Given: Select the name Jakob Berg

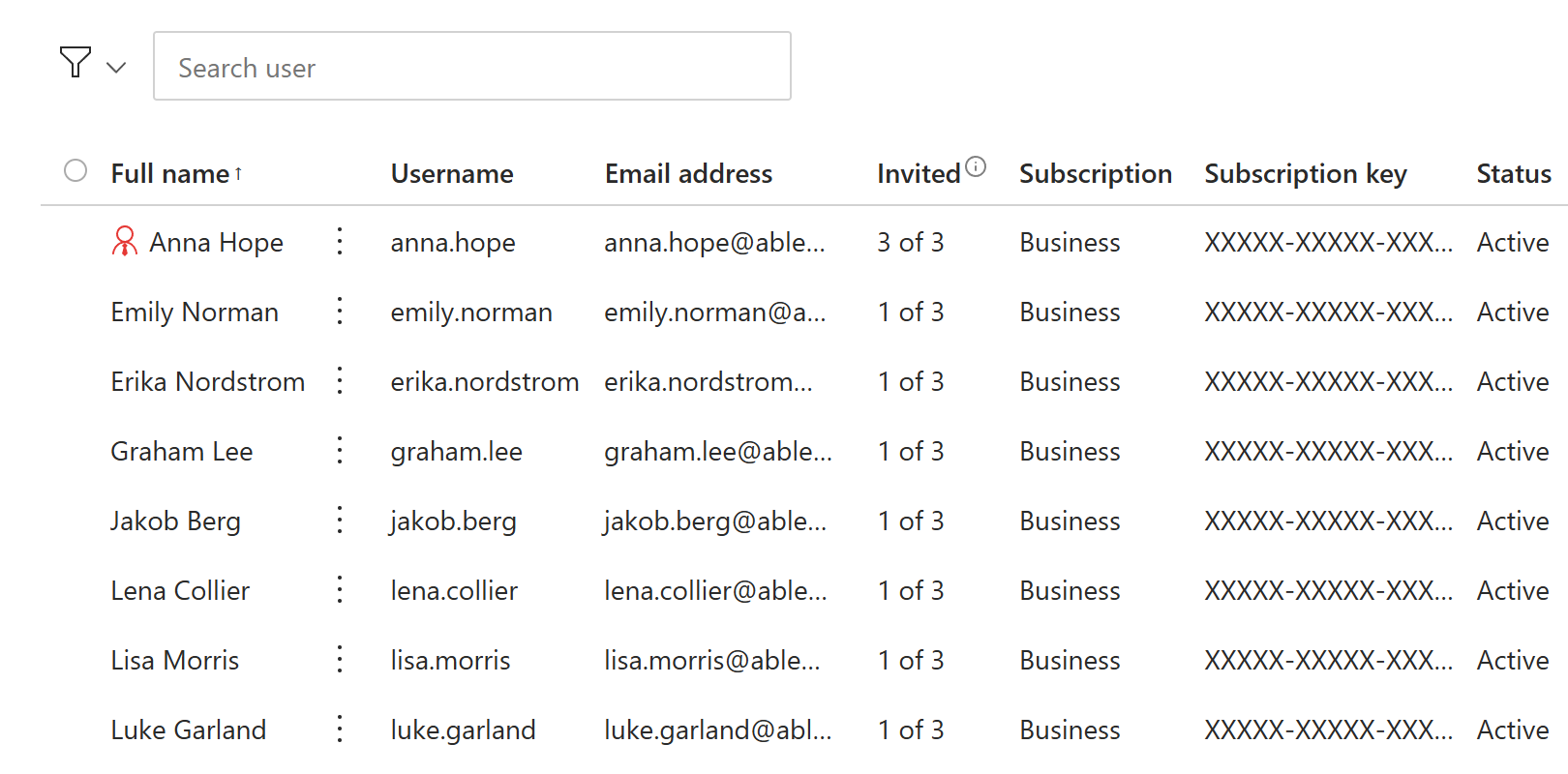Looking at the screenshot, I should click(176, 521).
